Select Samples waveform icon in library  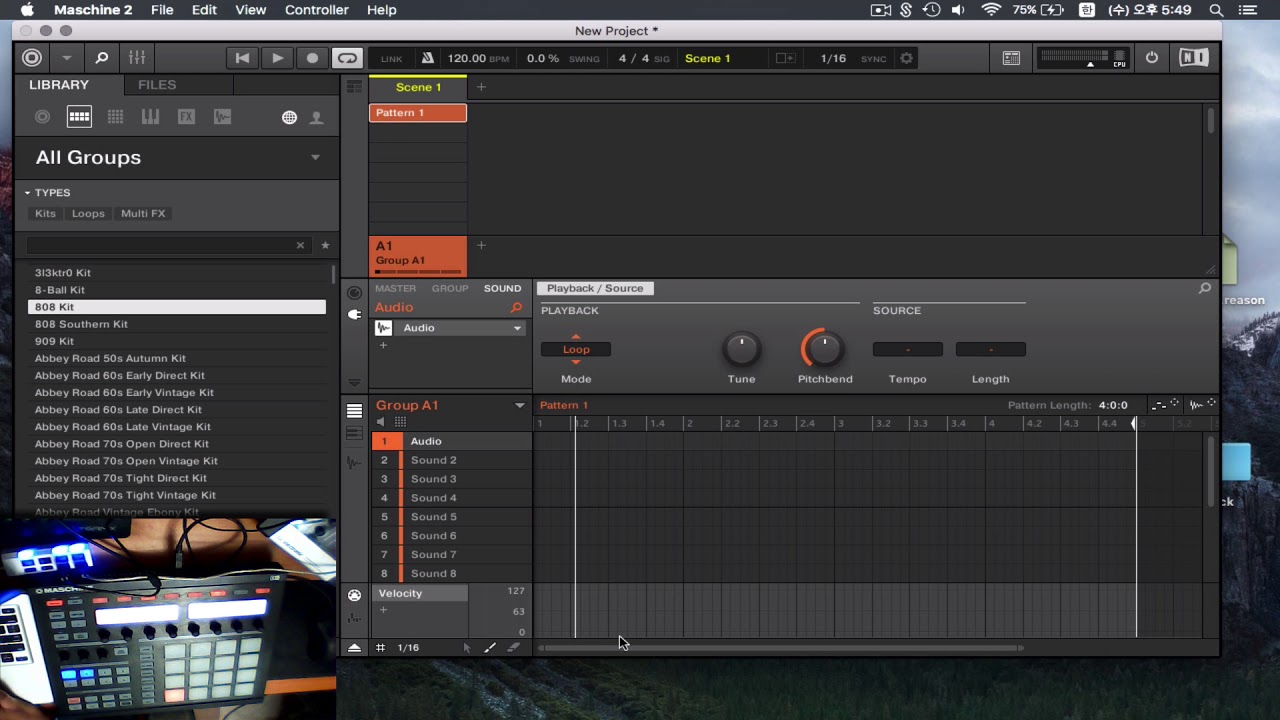tap(222, 117)
